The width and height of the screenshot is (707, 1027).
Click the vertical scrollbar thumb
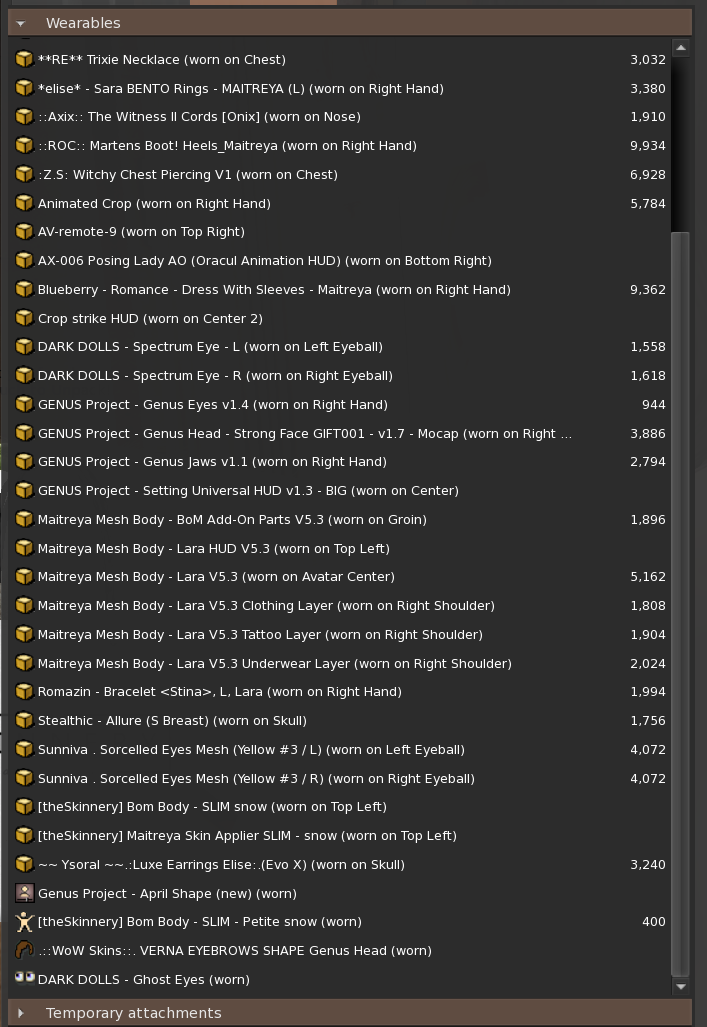pos(681,604)
